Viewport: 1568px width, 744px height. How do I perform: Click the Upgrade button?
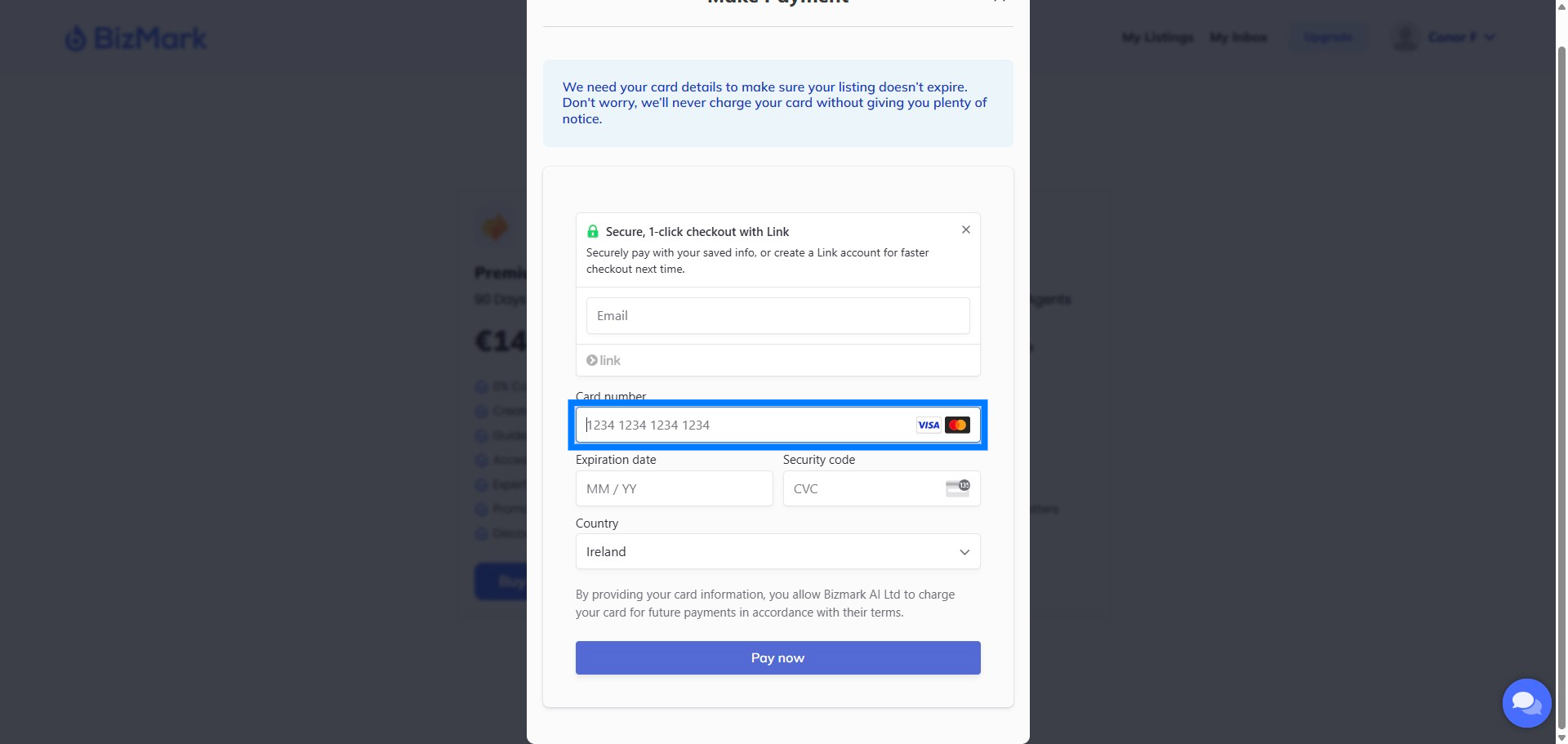click(1328, 38)
